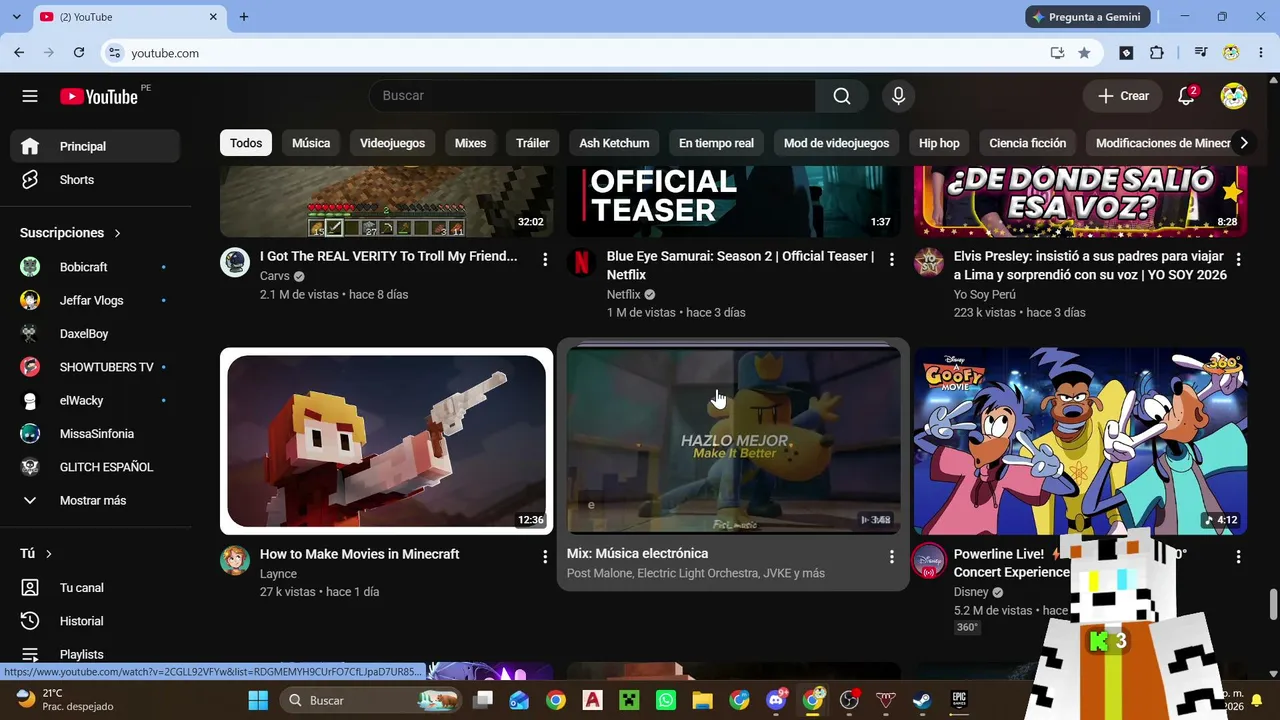This screenshot has height=720, width=1280.
Task: Bookmark this page with the star
Action: [1084, 53]
